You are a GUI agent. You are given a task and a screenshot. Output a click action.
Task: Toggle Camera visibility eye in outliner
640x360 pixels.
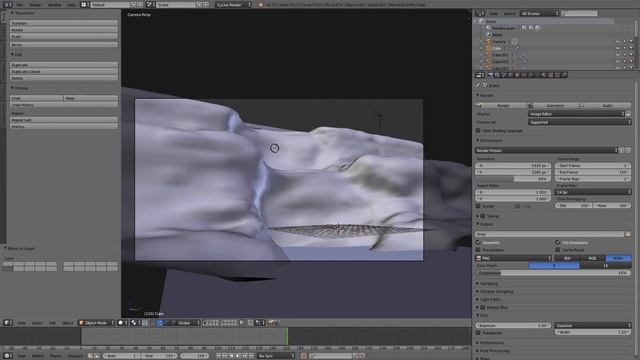point(618,42)
